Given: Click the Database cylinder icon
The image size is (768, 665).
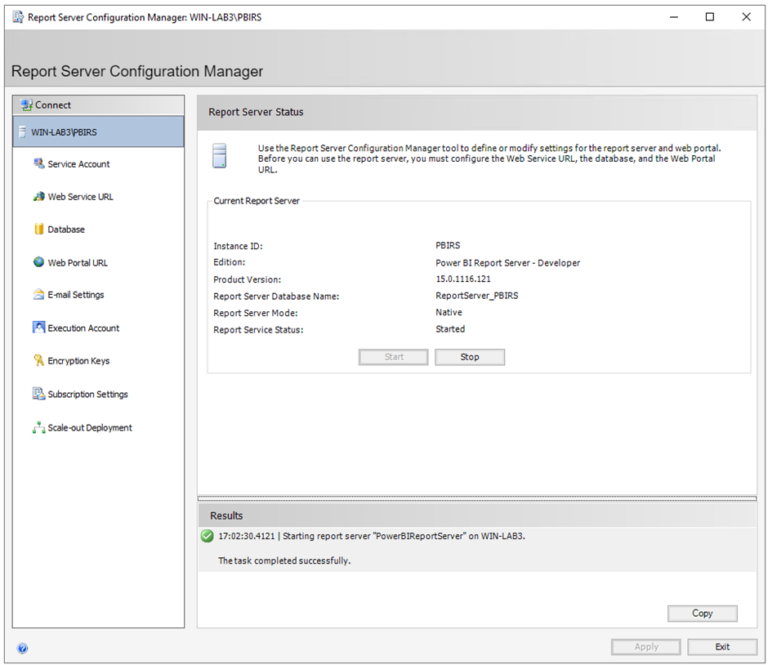Looking at the screenshot, I should click(x=39, y=230).
